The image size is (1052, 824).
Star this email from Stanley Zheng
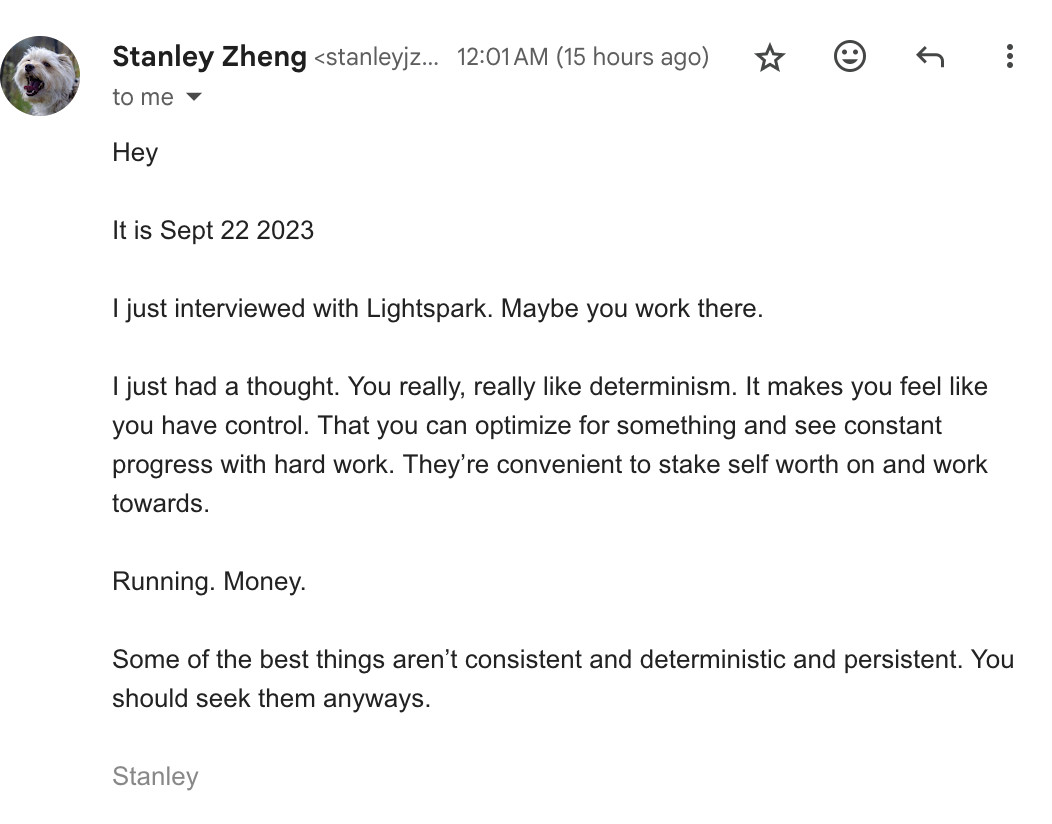point(769,58)
